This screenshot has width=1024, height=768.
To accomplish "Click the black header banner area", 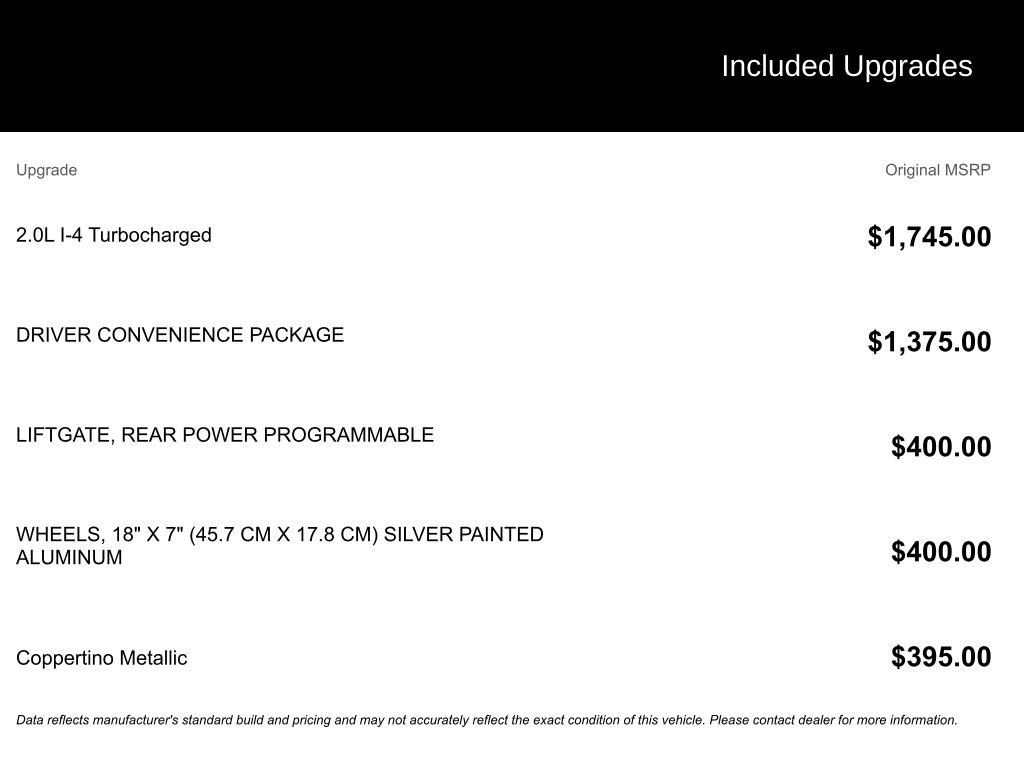I will tap(512, 65).
